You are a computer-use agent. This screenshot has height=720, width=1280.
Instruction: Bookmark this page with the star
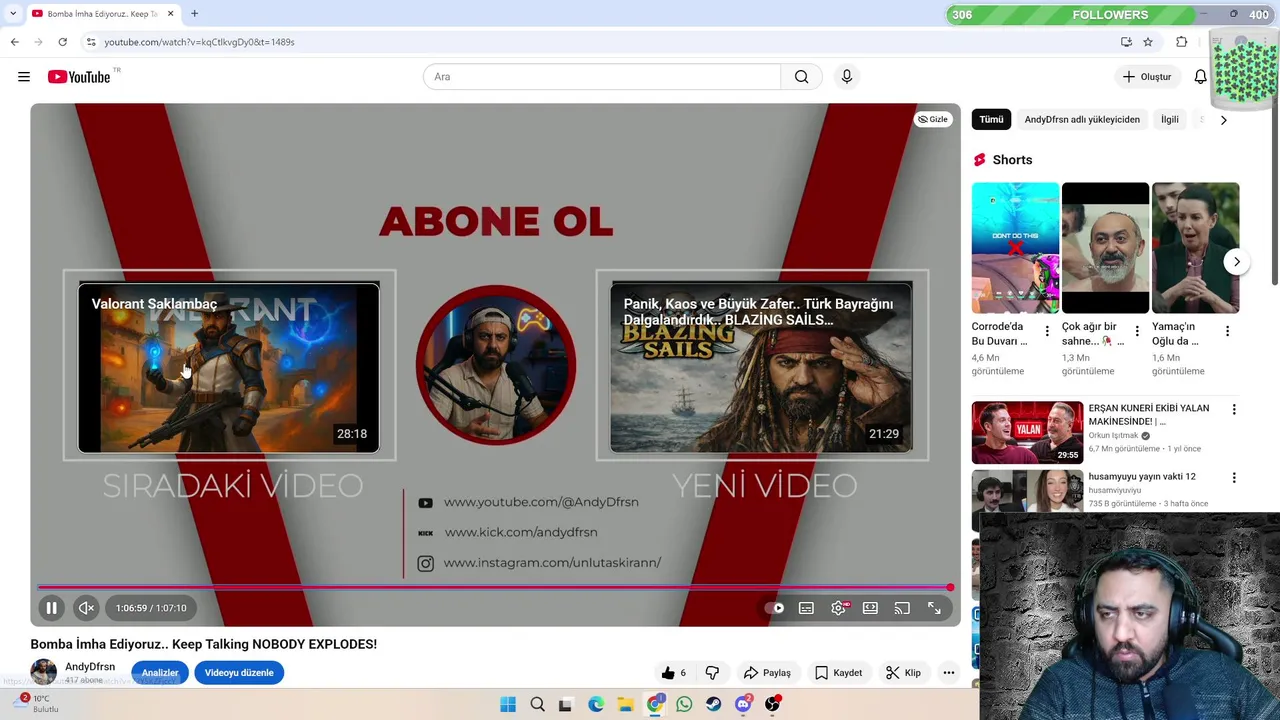pyautogui.click(x=1148, y=42)
